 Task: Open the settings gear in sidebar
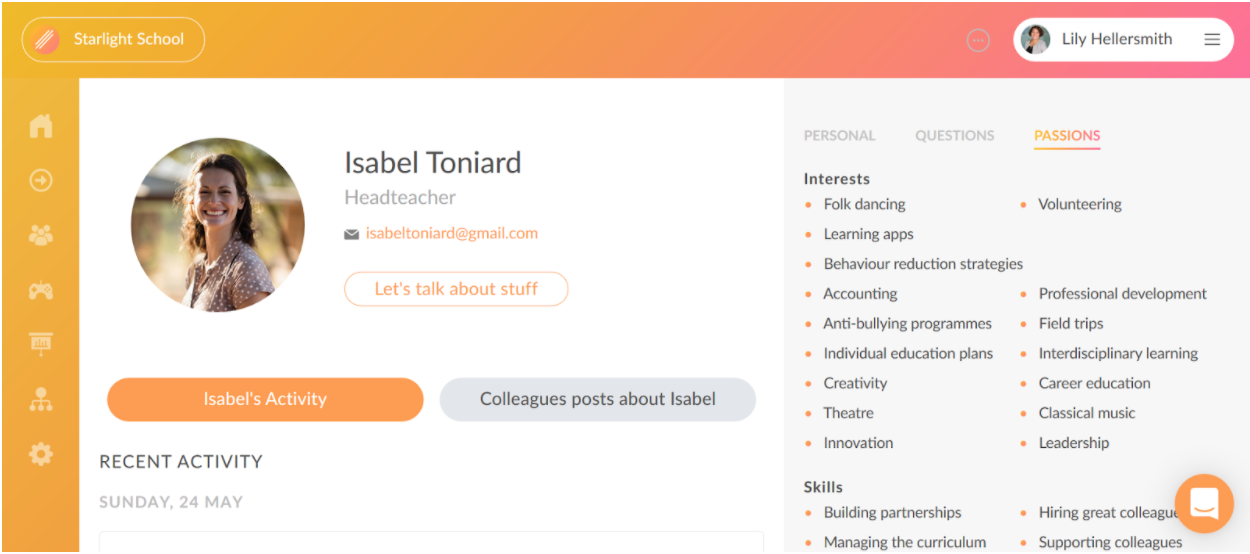pyautogui.click(x=40, y=455)
